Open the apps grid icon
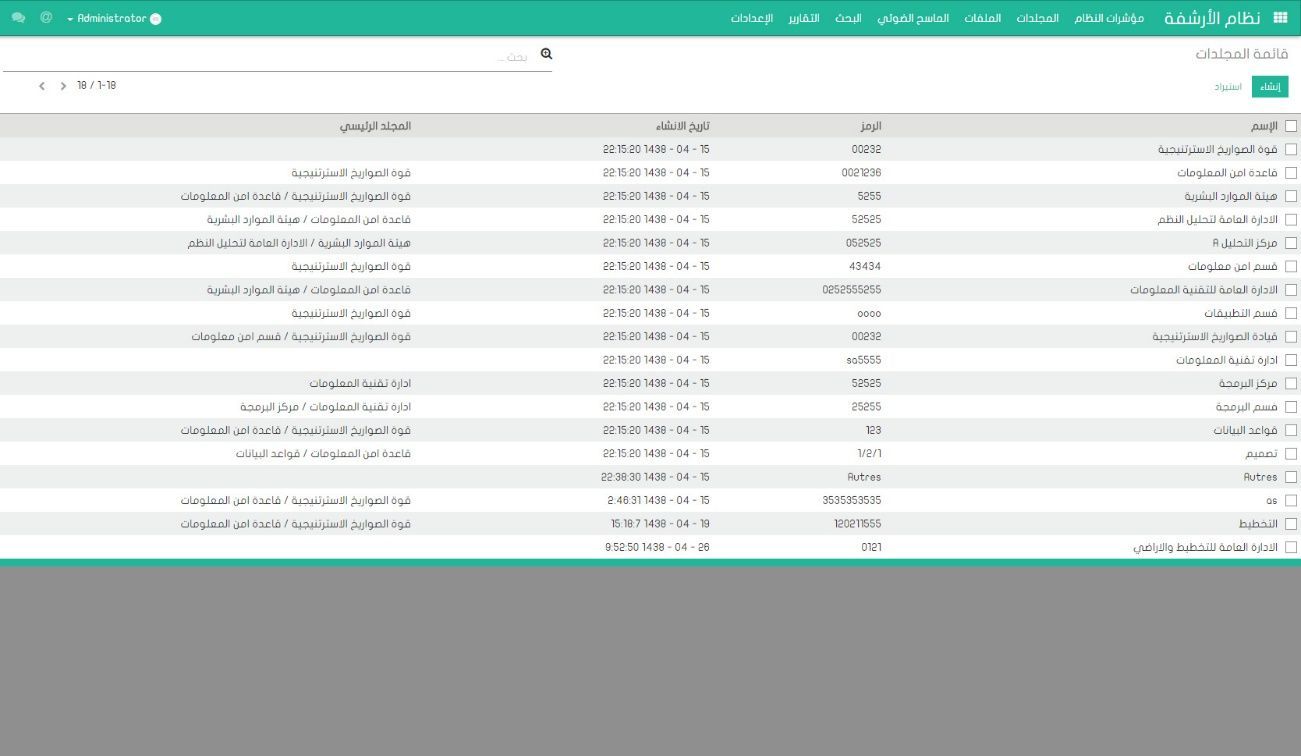Image resolution: width=1301 pixels, height=756 pixels. [x=1280, y=18]
